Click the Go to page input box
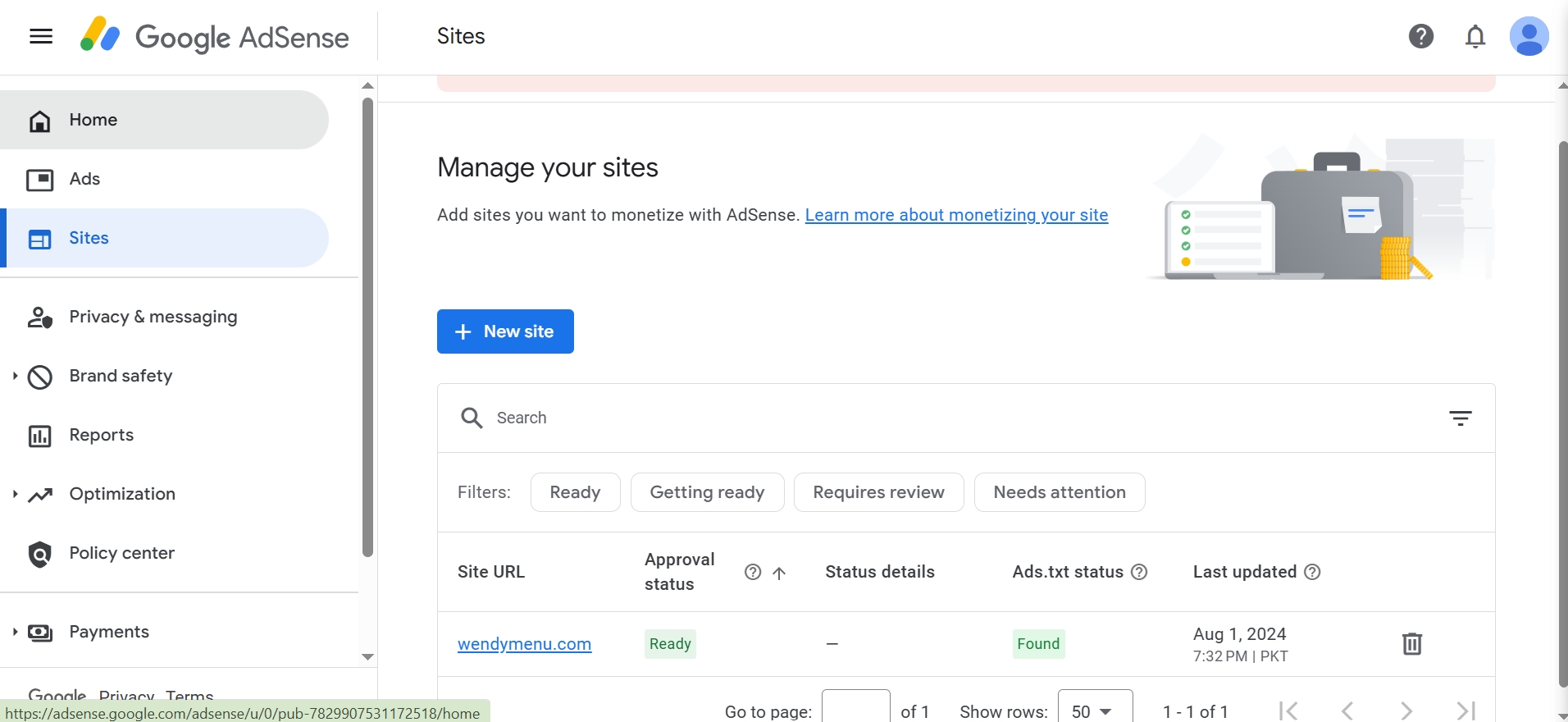Image resolution: width=1568 pixels, height=722 pixels. coord(855,707)
